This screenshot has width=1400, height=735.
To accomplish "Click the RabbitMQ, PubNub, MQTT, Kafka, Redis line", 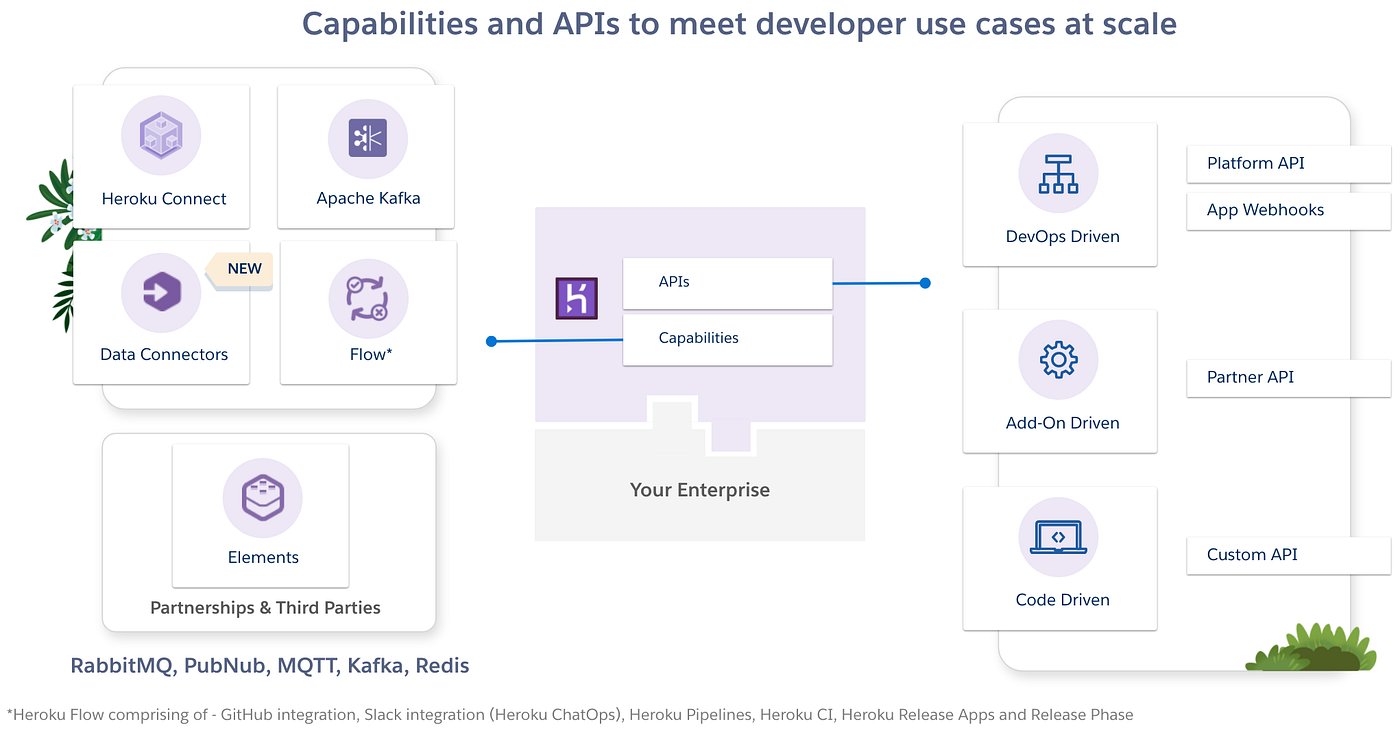I will pos(270,666).
